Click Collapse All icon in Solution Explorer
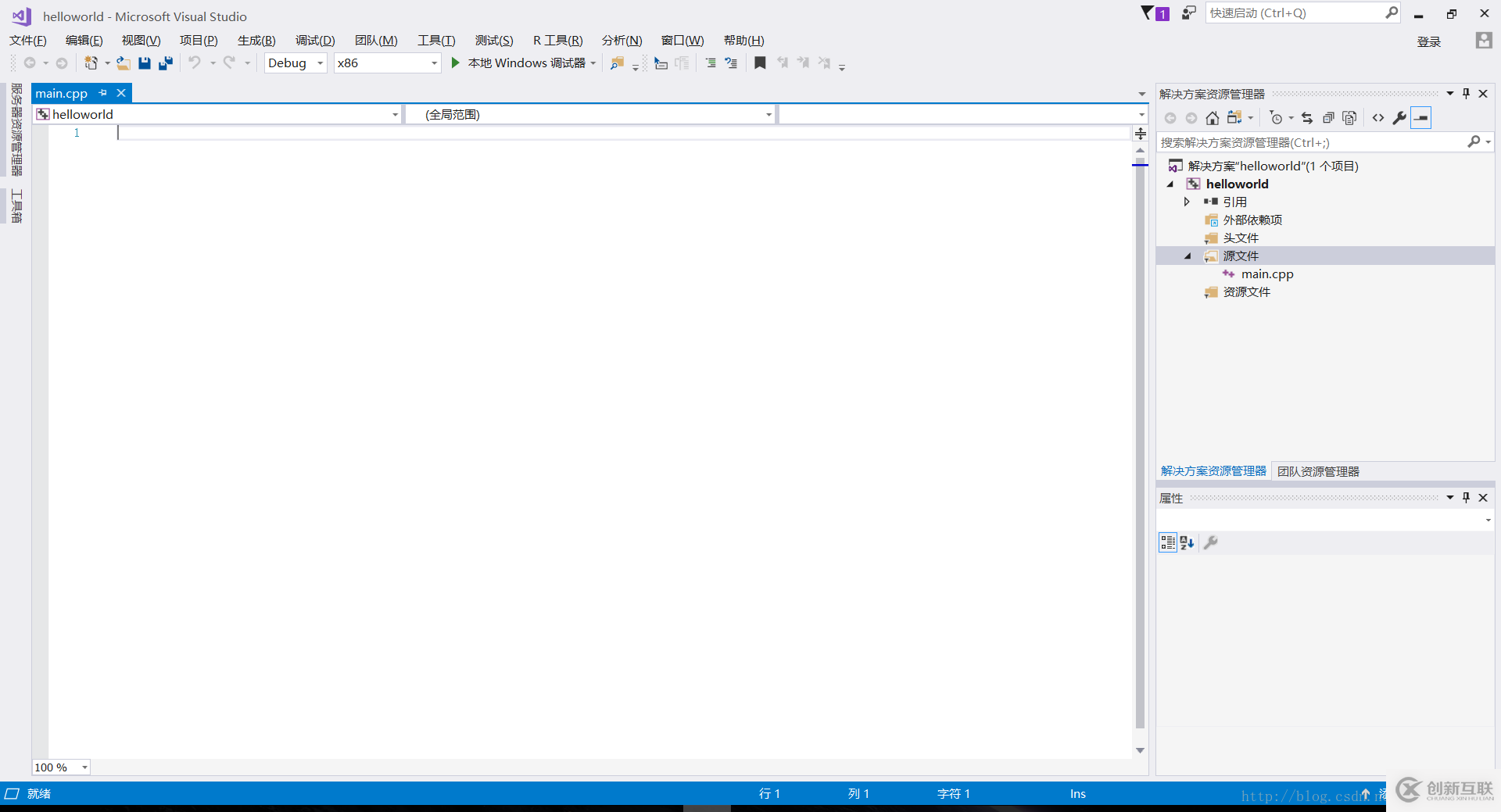Viewport: 1501px width, 812px height. [x=1328, y=118]
